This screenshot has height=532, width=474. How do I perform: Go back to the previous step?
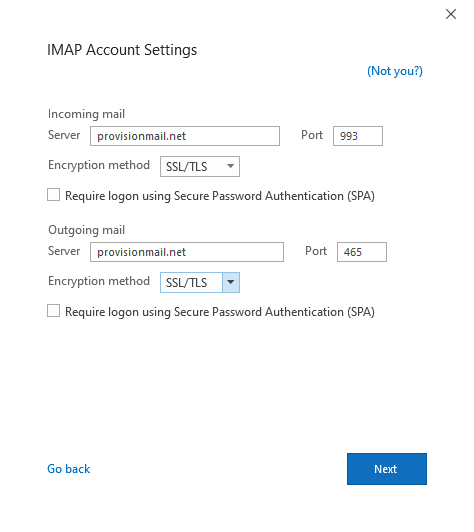(69, 469)
